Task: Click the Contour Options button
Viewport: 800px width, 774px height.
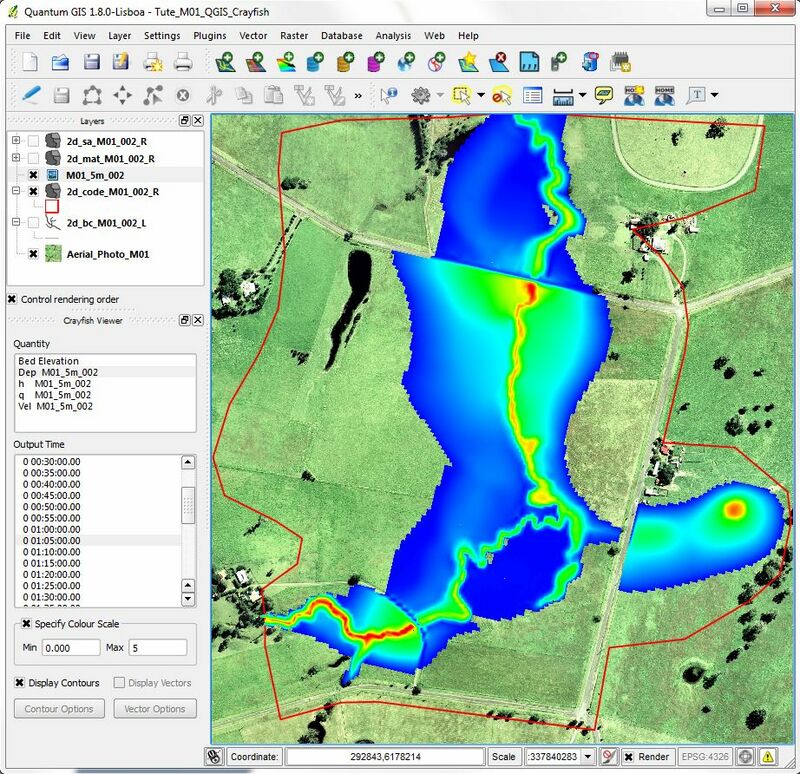Action: point(58,709)
